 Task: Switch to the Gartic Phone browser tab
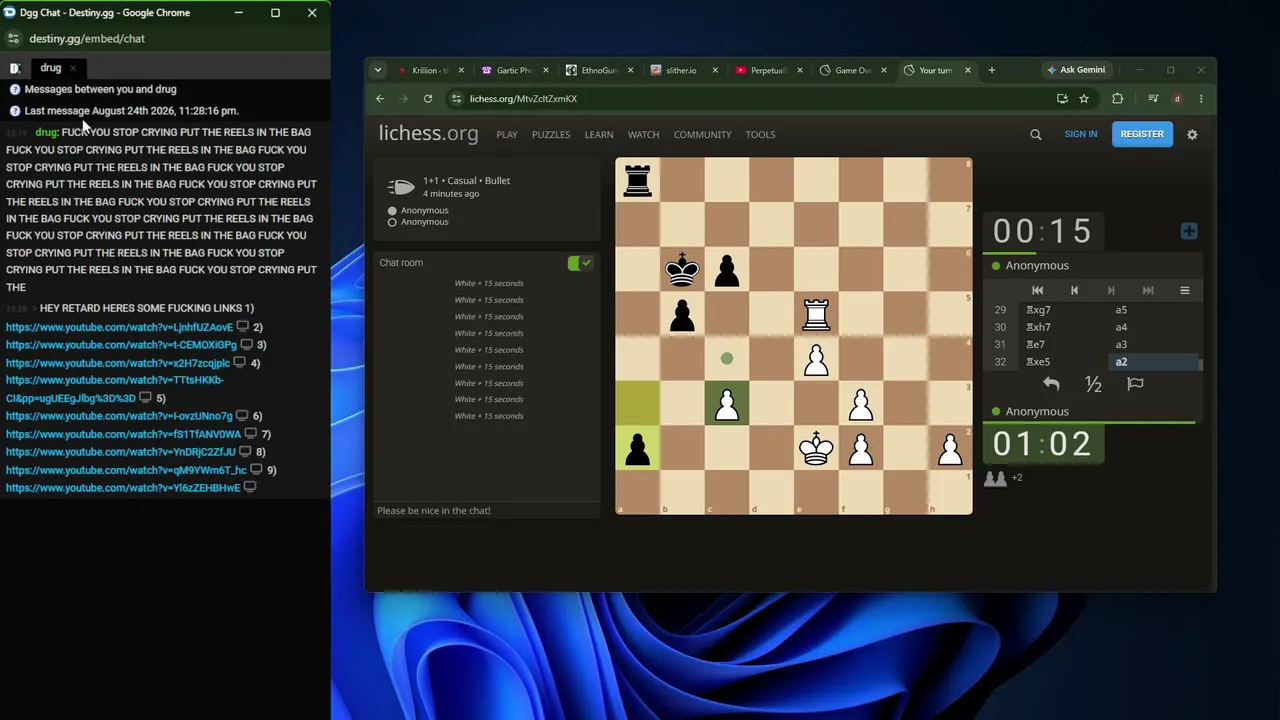514,70
